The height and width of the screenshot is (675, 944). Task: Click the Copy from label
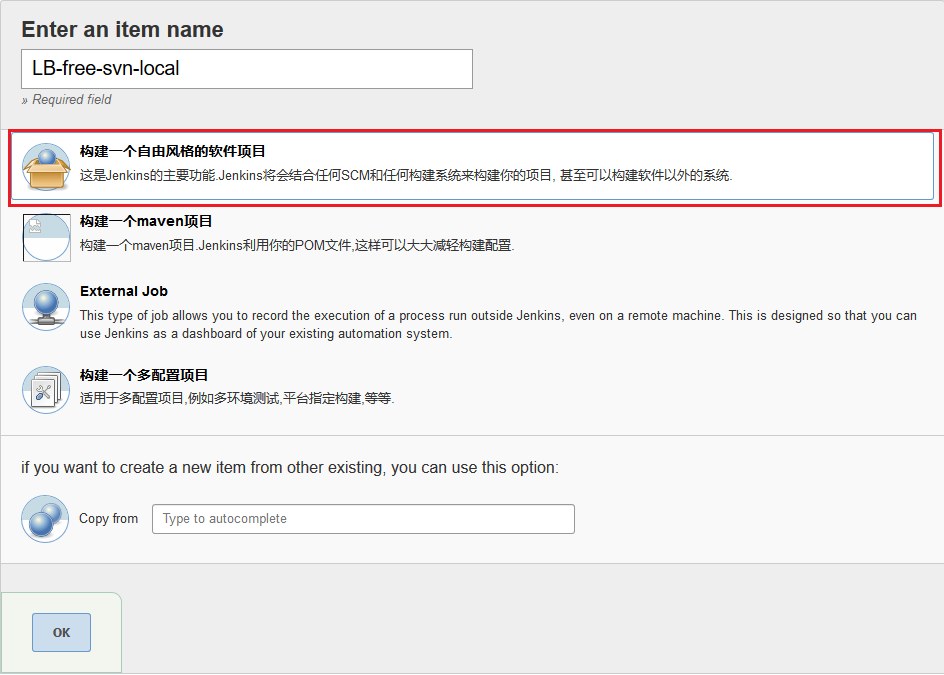coord(108,519)
